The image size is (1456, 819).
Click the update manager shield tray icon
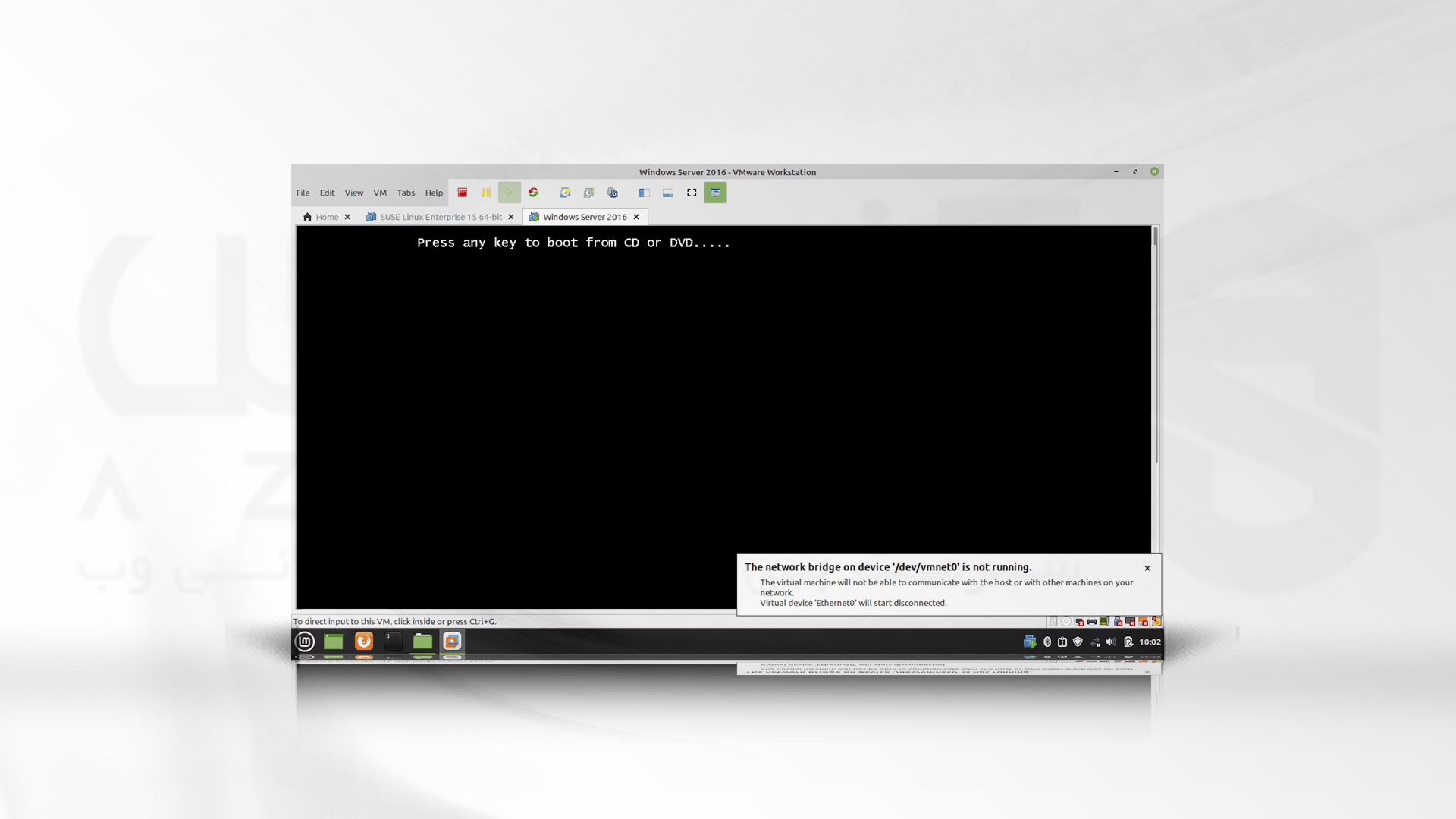coord(1078,642)
